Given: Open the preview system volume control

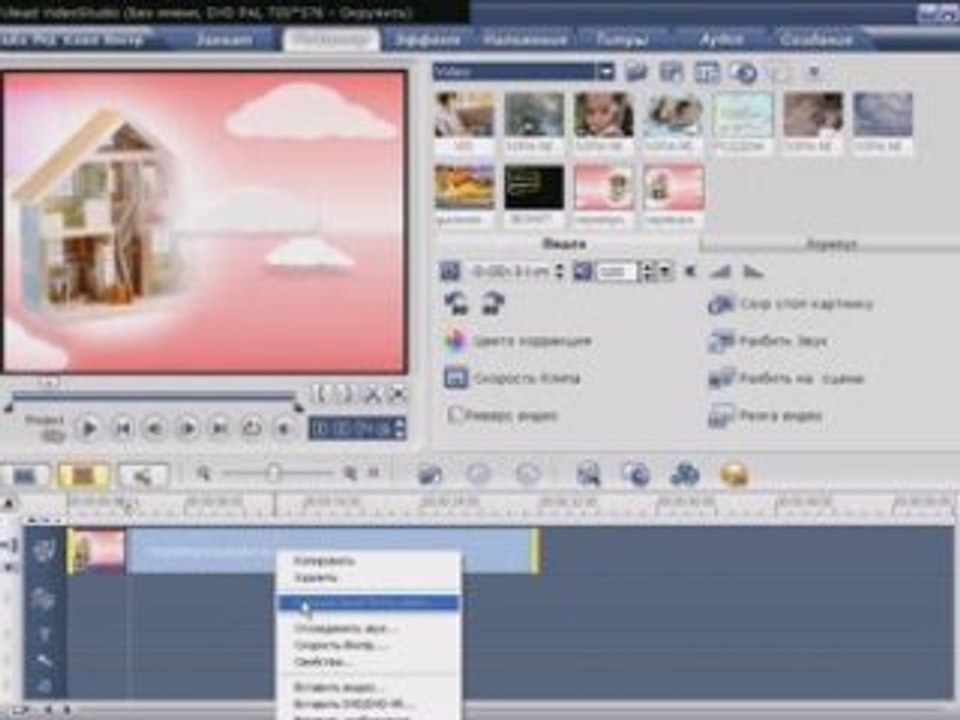Looking at the screenshot, I should coord(283,429).
